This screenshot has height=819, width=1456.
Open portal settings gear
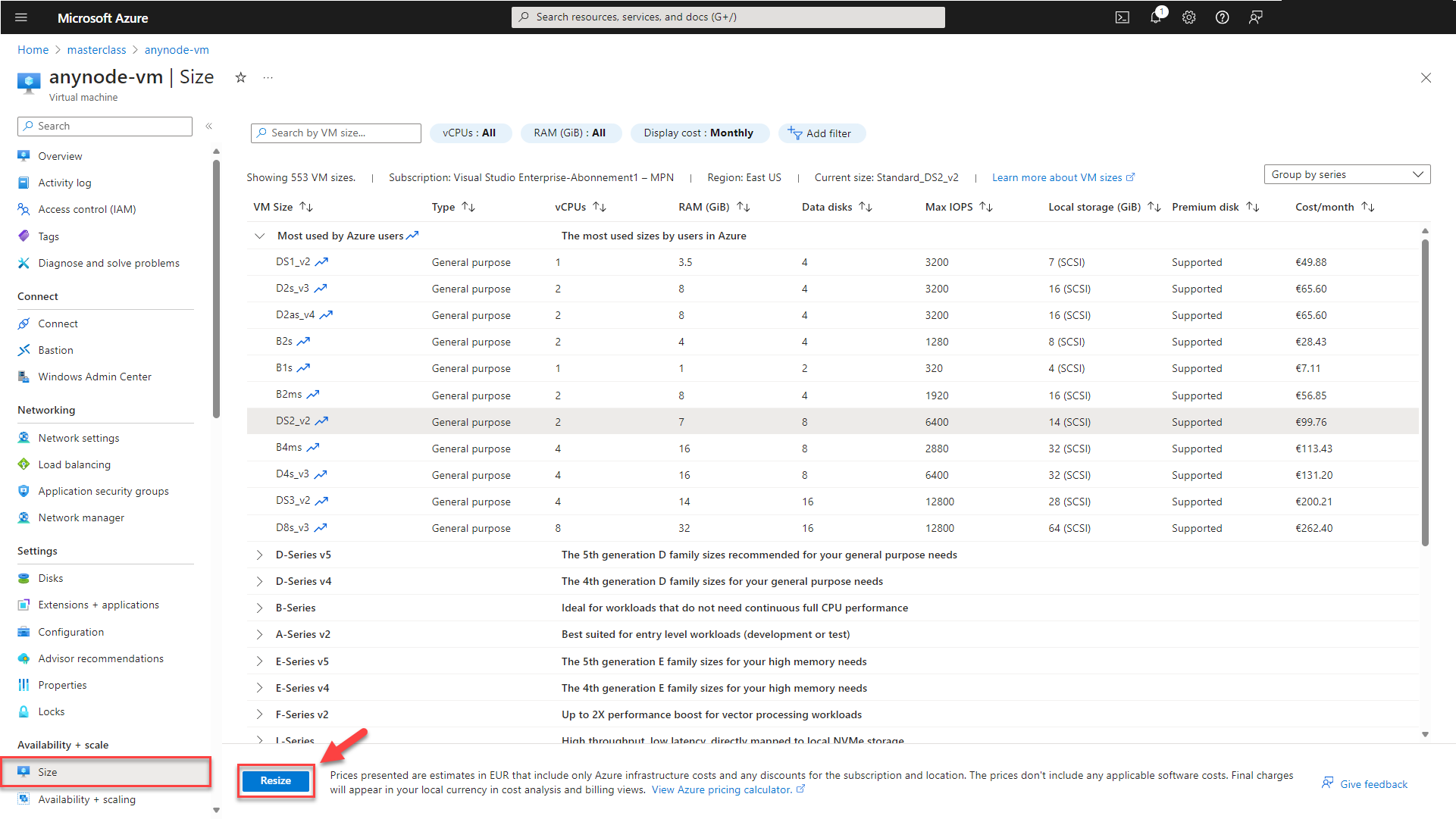coord(1188,17)
